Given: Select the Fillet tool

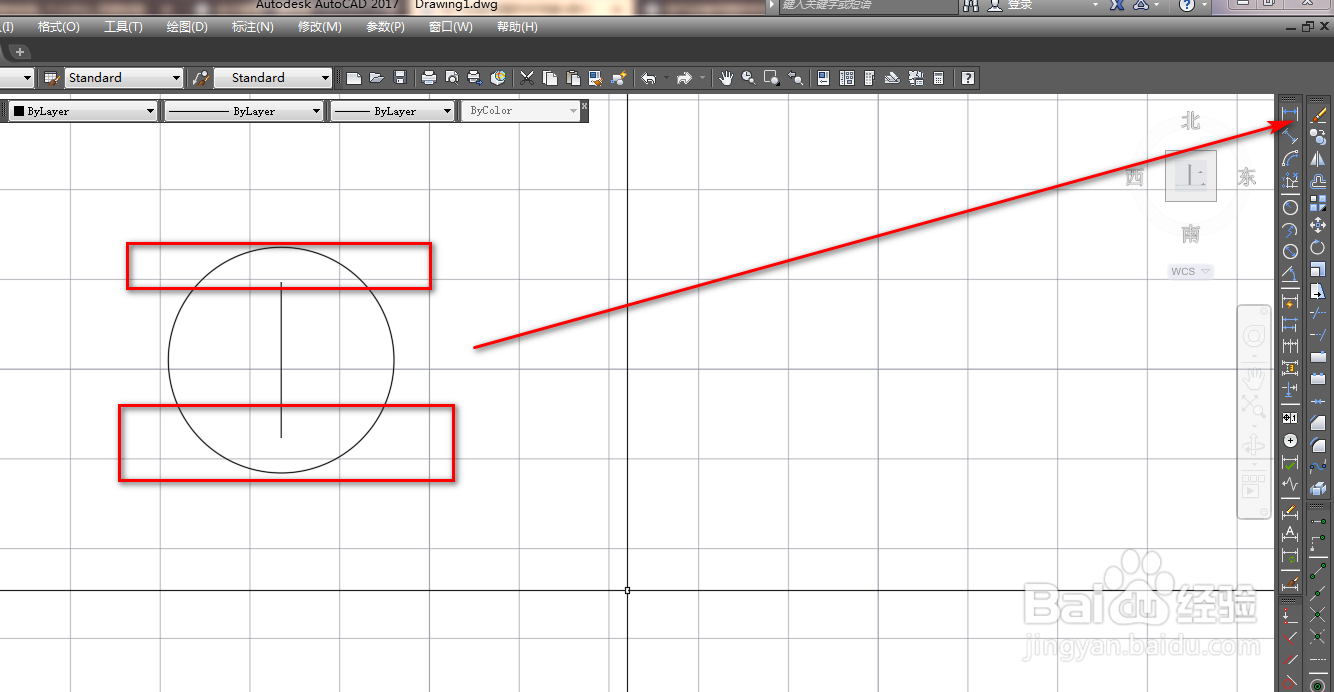Looking at the screenshot, I should [1317, 445].
